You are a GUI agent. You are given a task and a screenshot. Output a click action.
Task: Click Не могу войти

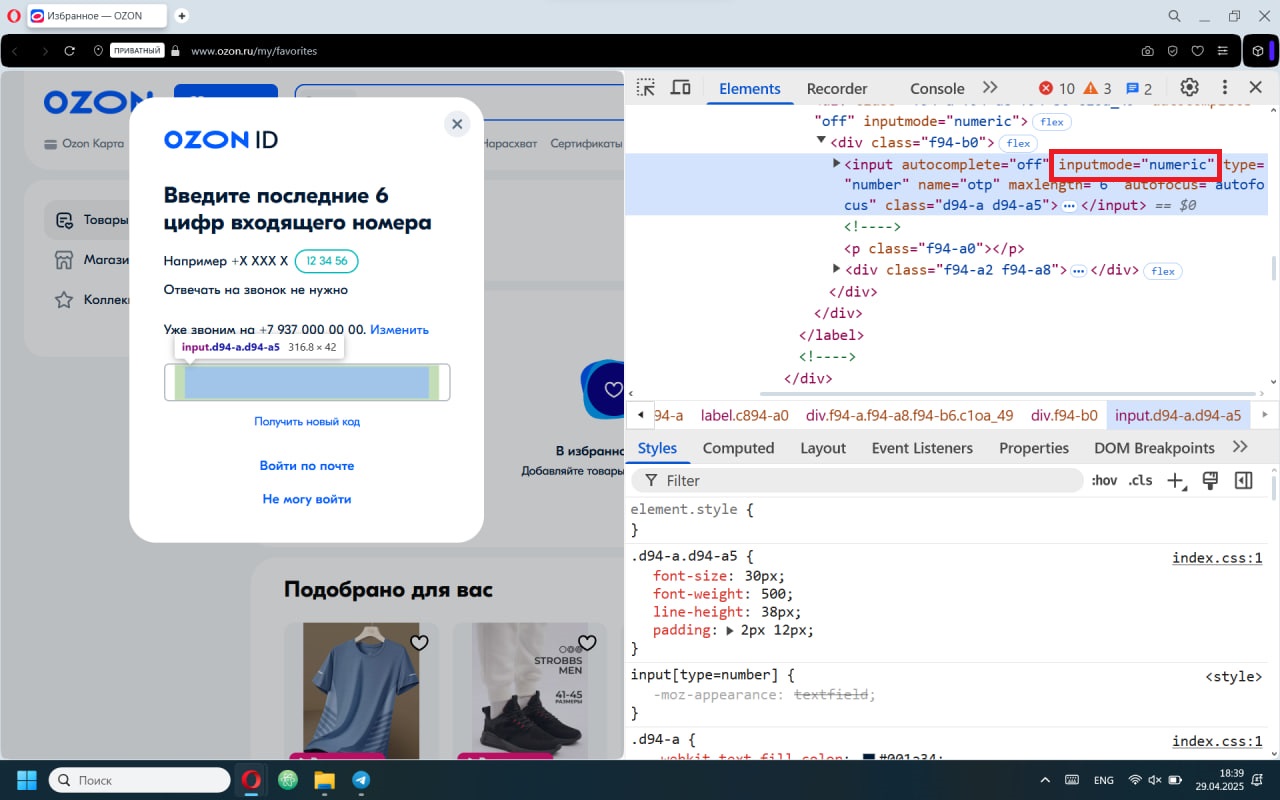(307, 499)
